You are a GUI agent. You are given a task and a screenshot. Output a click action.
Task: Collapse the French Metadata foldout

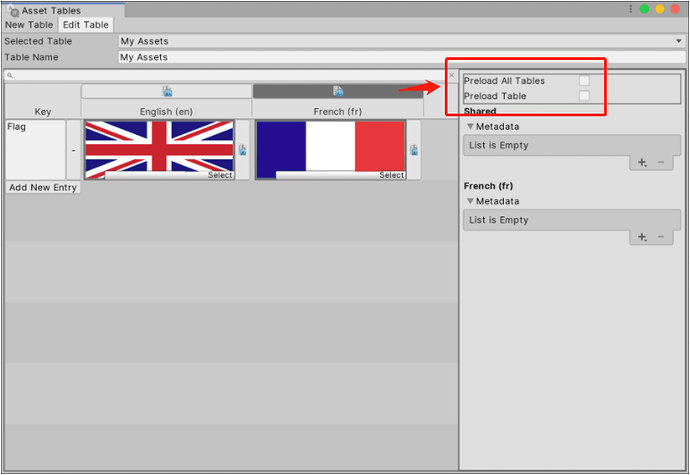tap(470, 201)
